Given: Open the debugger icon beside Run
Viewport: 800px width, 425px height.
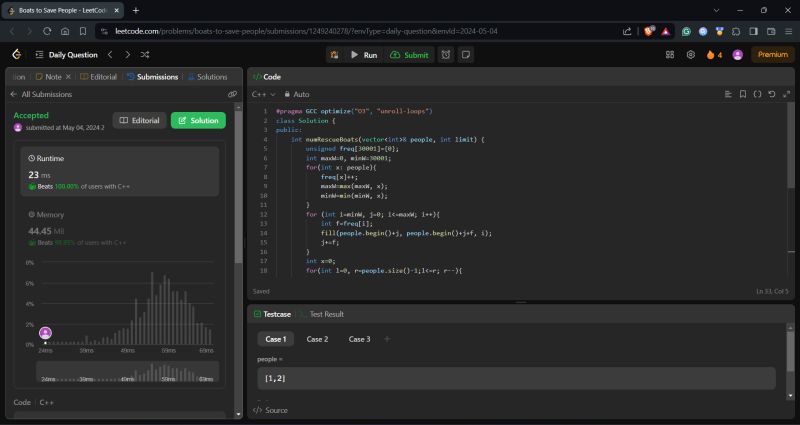Looking at the screenshot, I should (x=335, y=55).
